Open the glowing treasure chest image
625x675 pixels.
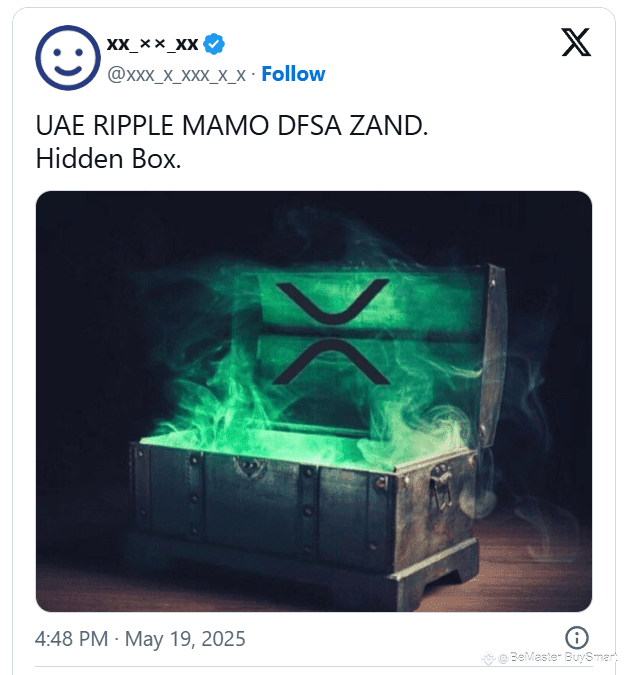click(314, 401)
